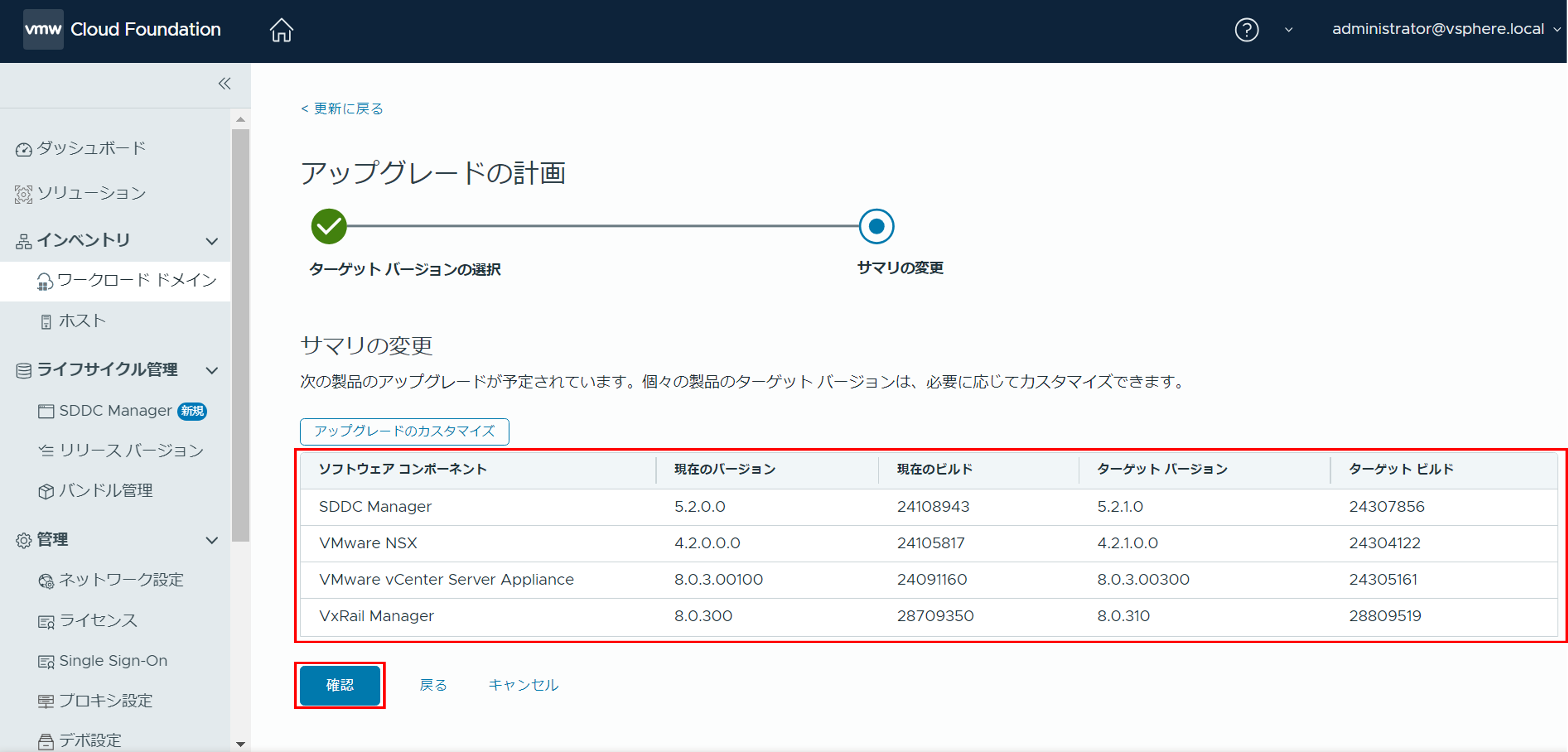Click the ワークロード ドメイン cloud icon
Screen dimensions: 1568x752
pos(45,281)
